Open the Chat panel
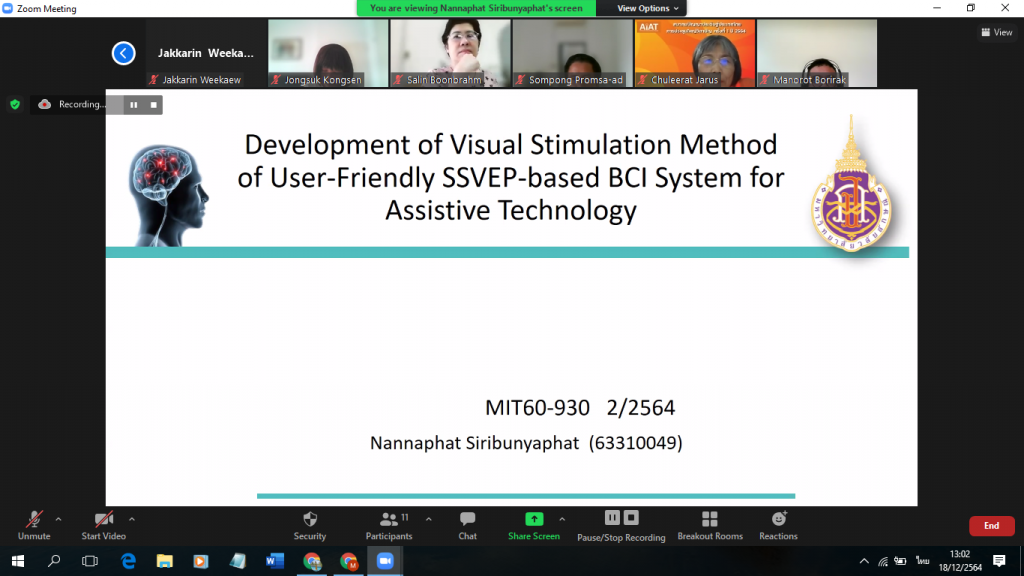This screenshot has height=576, width=1024. [467, 524]
